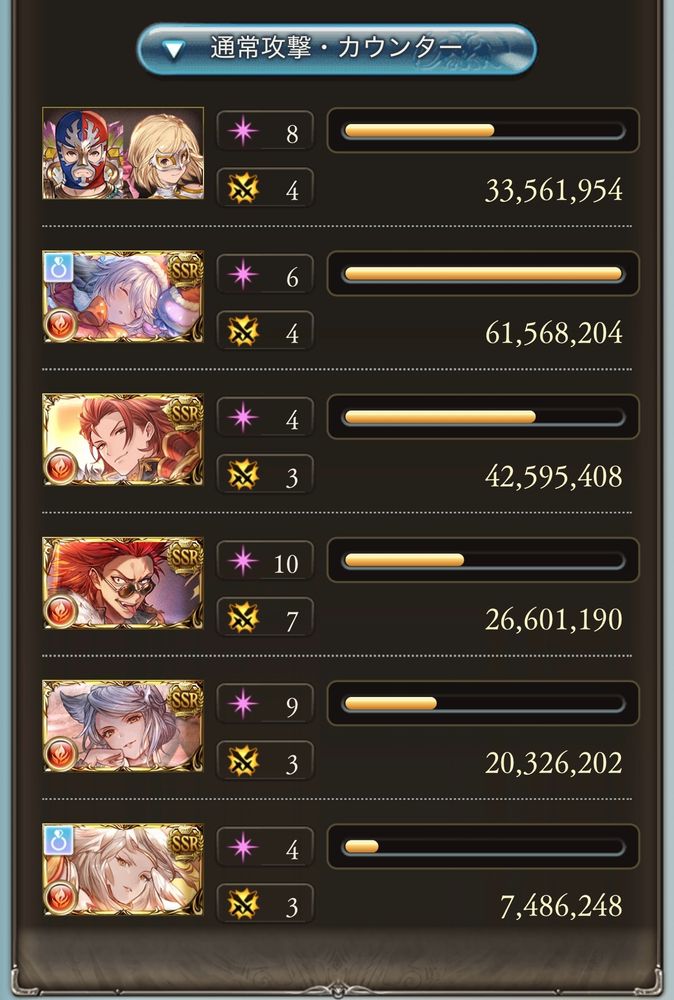Click the ring icon on the sleeping character
Image resolution: width=674 pixels, height=1000 pixels.
click(58, 267)
